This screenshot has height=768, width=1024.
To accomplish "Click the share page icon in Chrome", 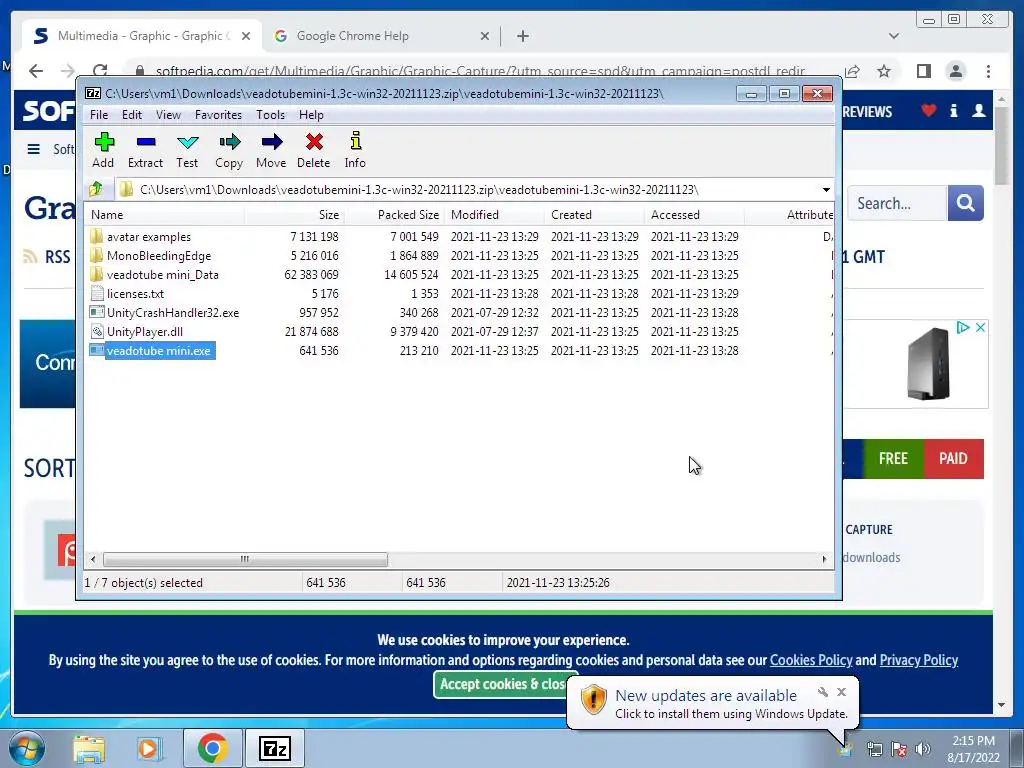I will pyautogui.click(x=852, y=71).
